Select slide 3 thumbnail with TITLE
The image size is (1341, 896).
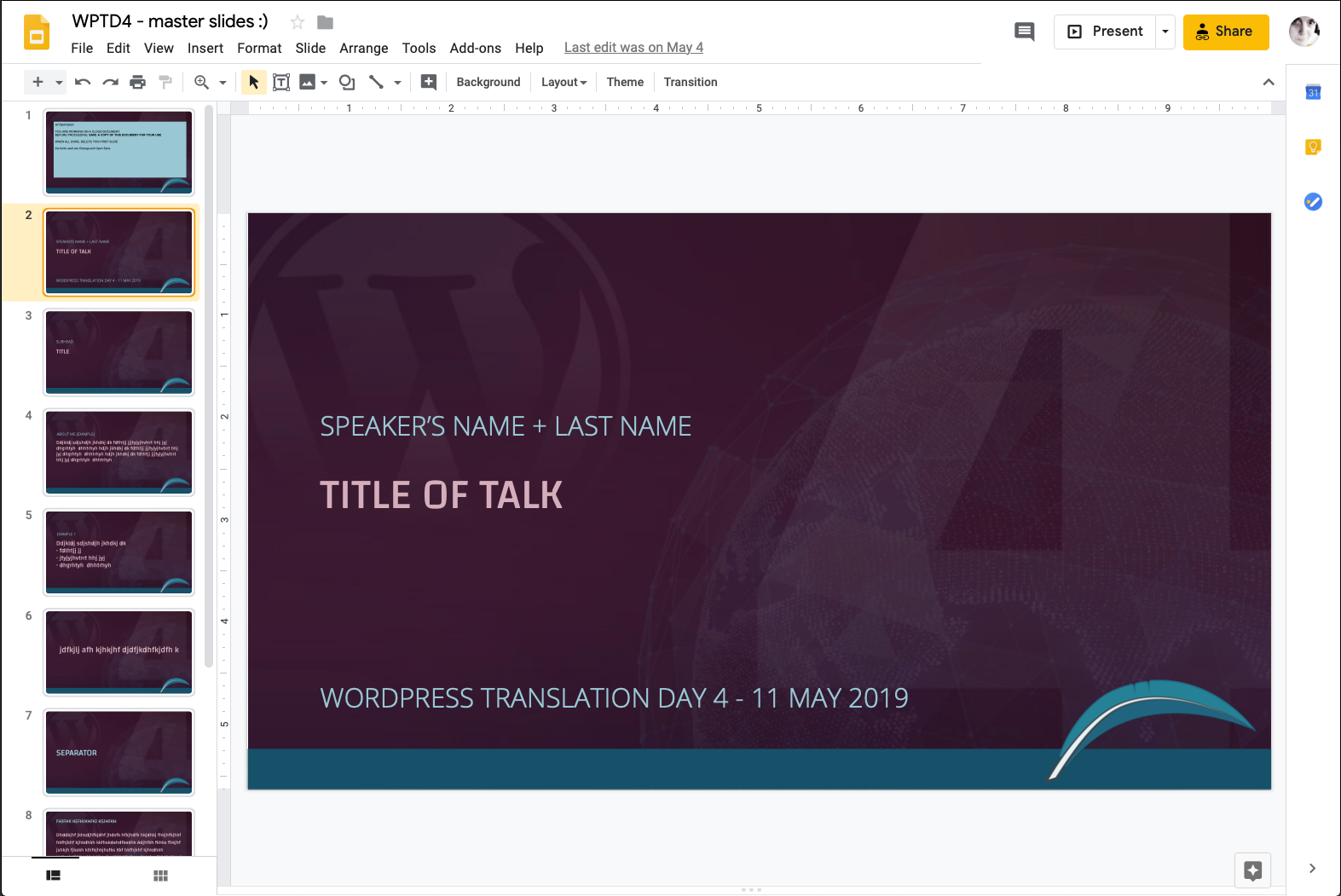point(119,352)
